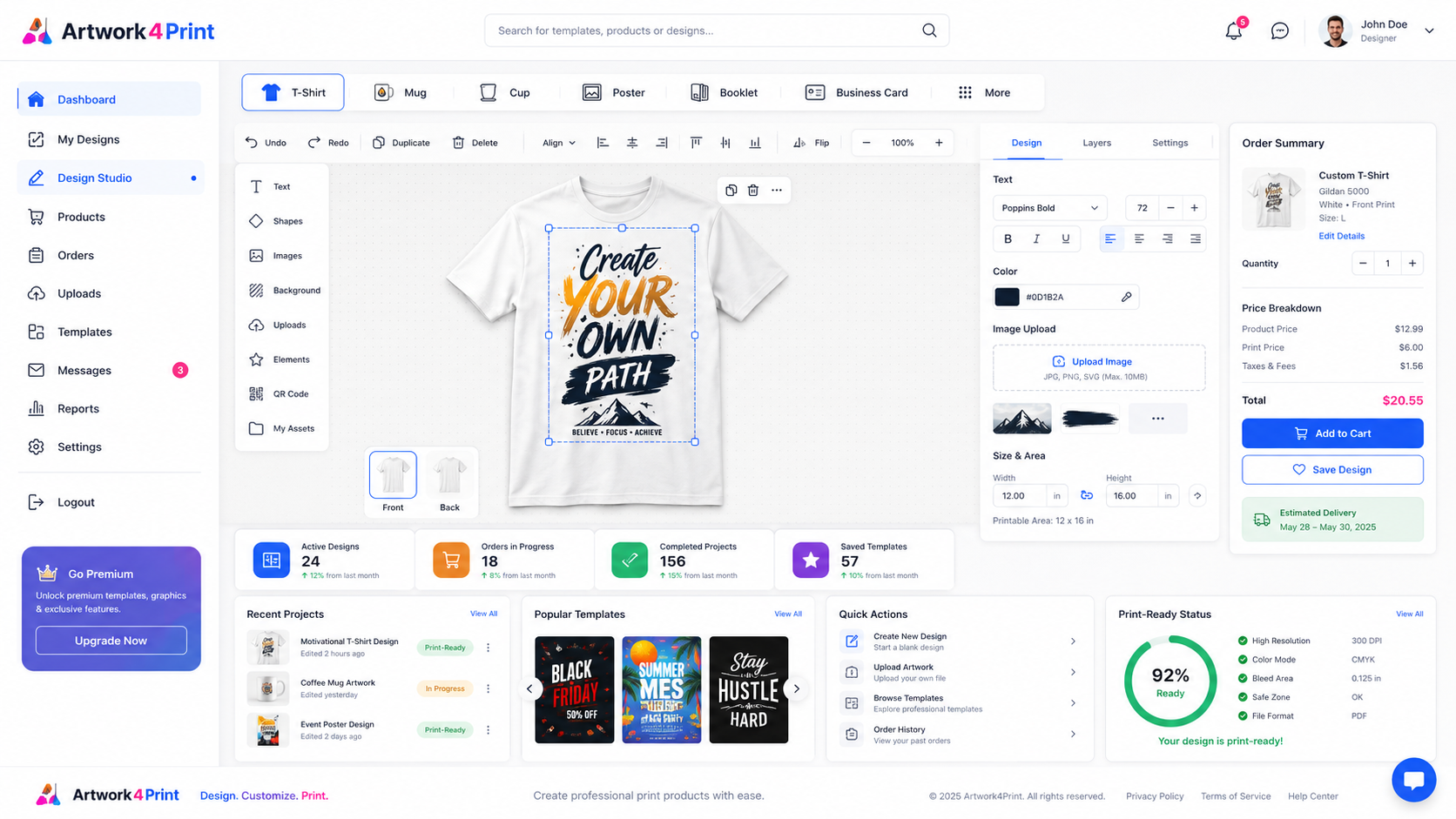Align selection to the bottom edge
This screenshot has height=819, width=1456.
pos(755,143)
